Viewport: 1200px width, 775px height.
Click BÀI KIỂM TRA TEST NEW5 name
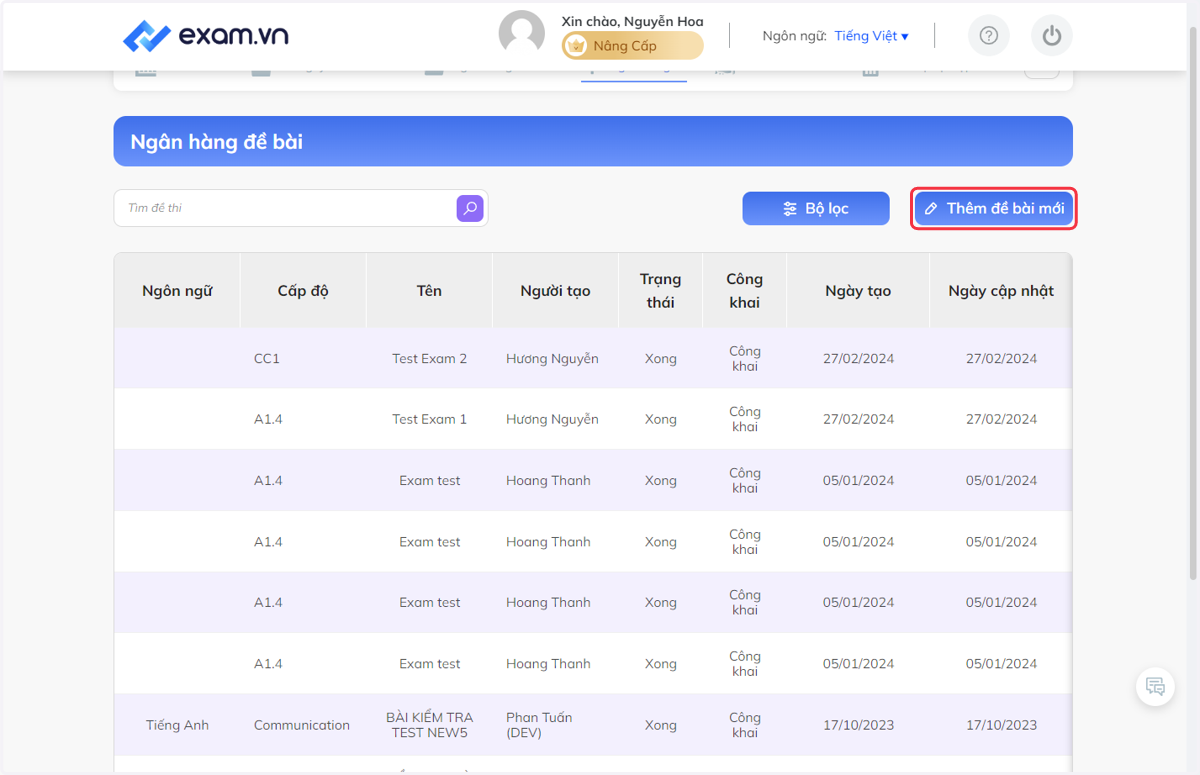(x=429, y=725)
